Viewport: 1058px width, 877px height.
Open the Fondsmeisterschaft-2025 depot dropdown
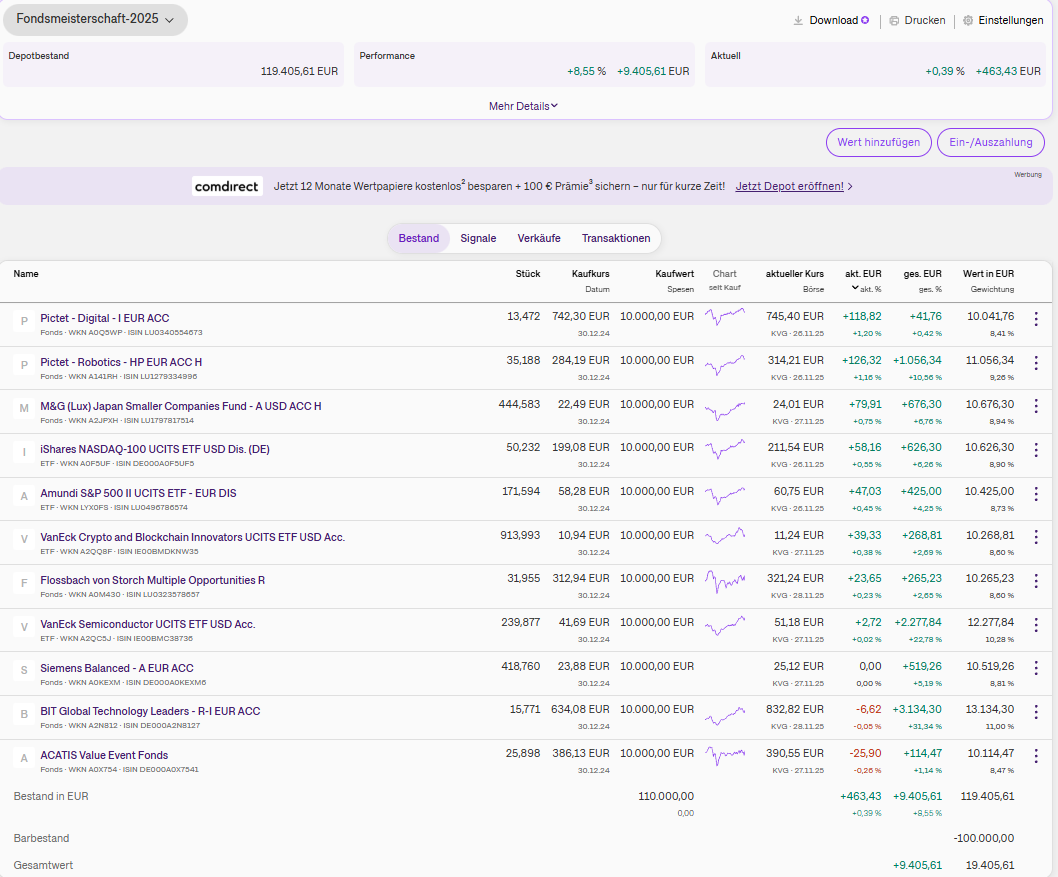[x=95, y=20]
